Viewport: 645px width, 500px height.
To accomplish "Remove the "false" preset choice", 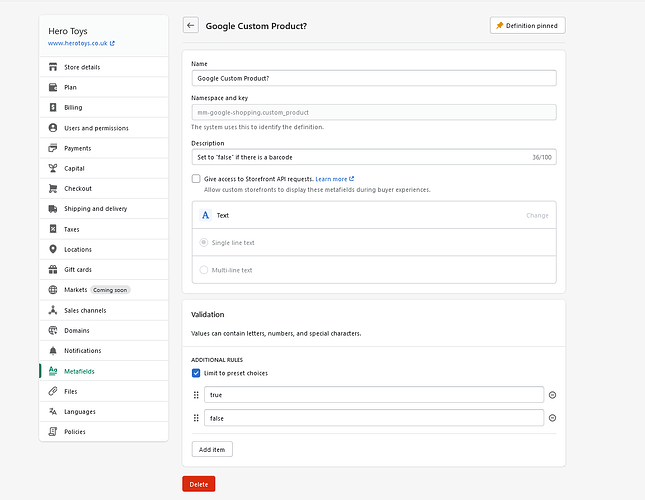I will [552, 418].
